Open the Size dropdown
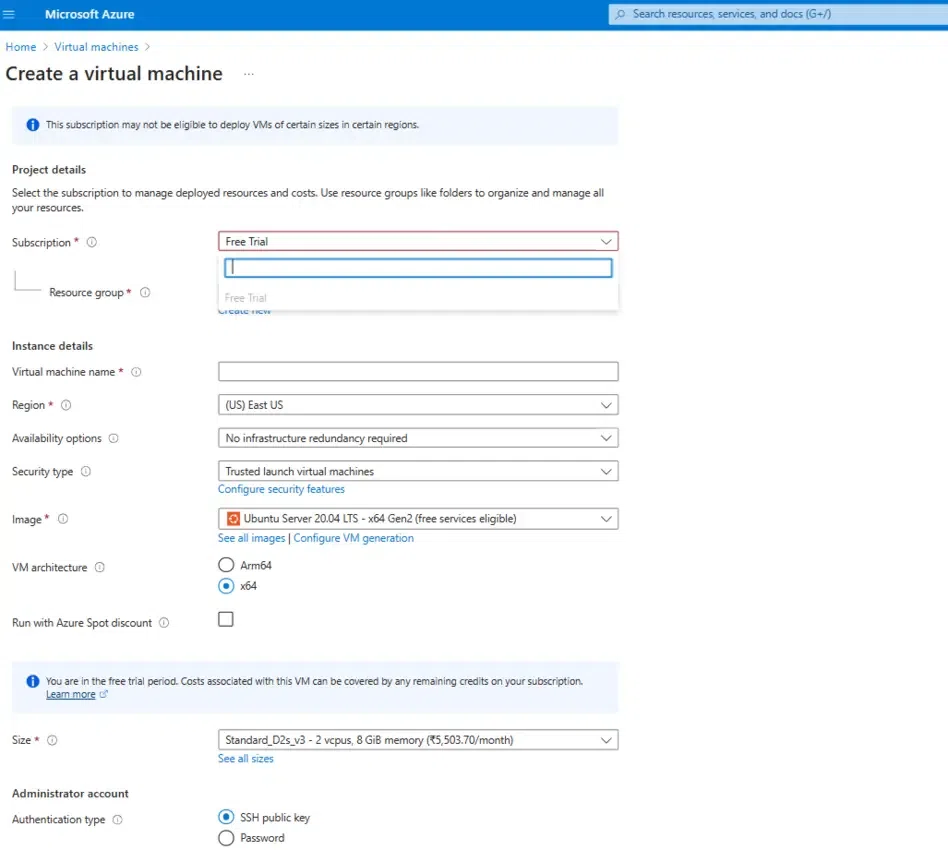Image resolution: width=948 pixels, height=850 pixels. (x=418, y=740)
